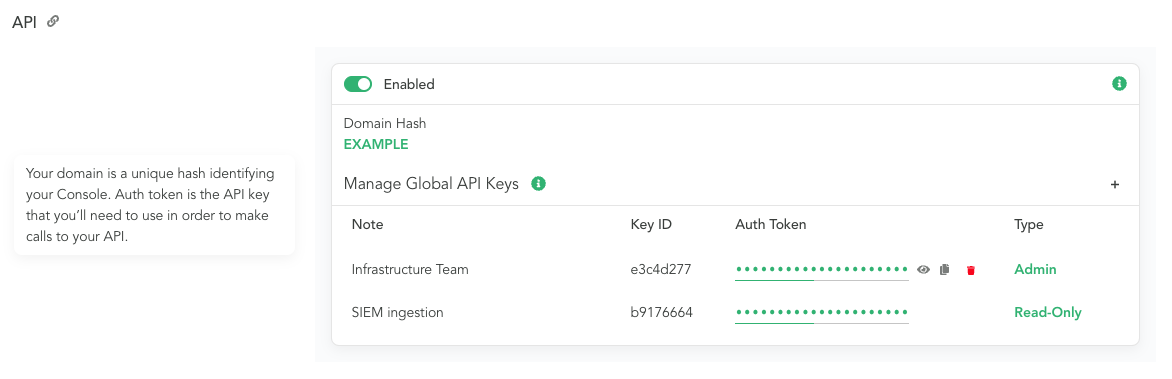Copy the API section anchor link
This screenshot has height=379, width=1172.
(52, 22)
